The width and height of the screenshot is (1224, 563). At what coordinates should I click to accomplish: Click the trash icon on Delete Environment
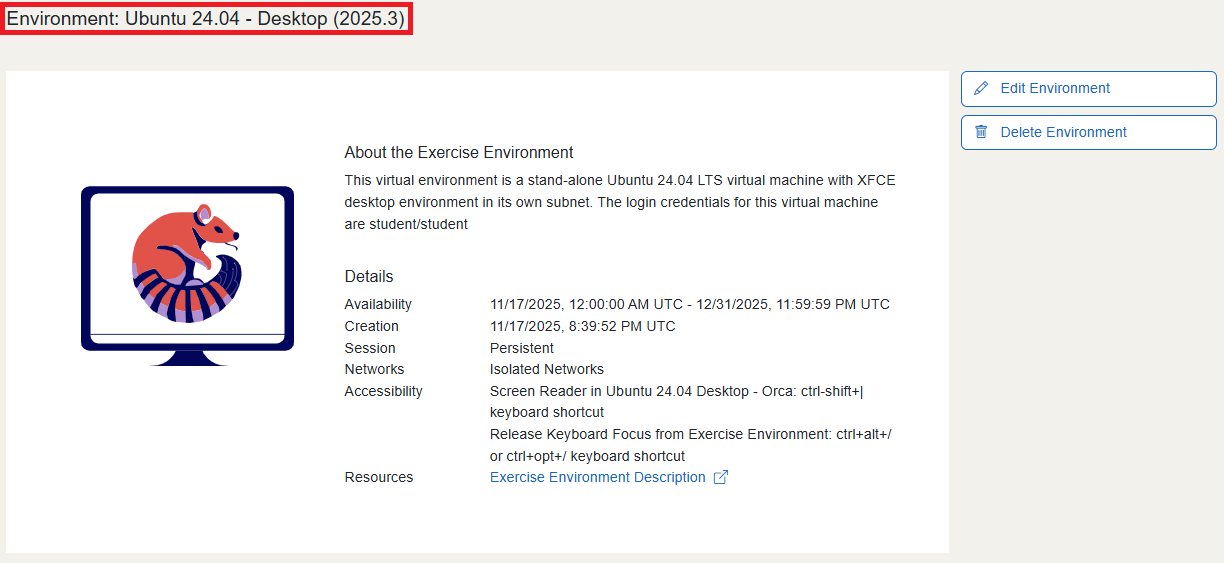[x=981, y=132]
